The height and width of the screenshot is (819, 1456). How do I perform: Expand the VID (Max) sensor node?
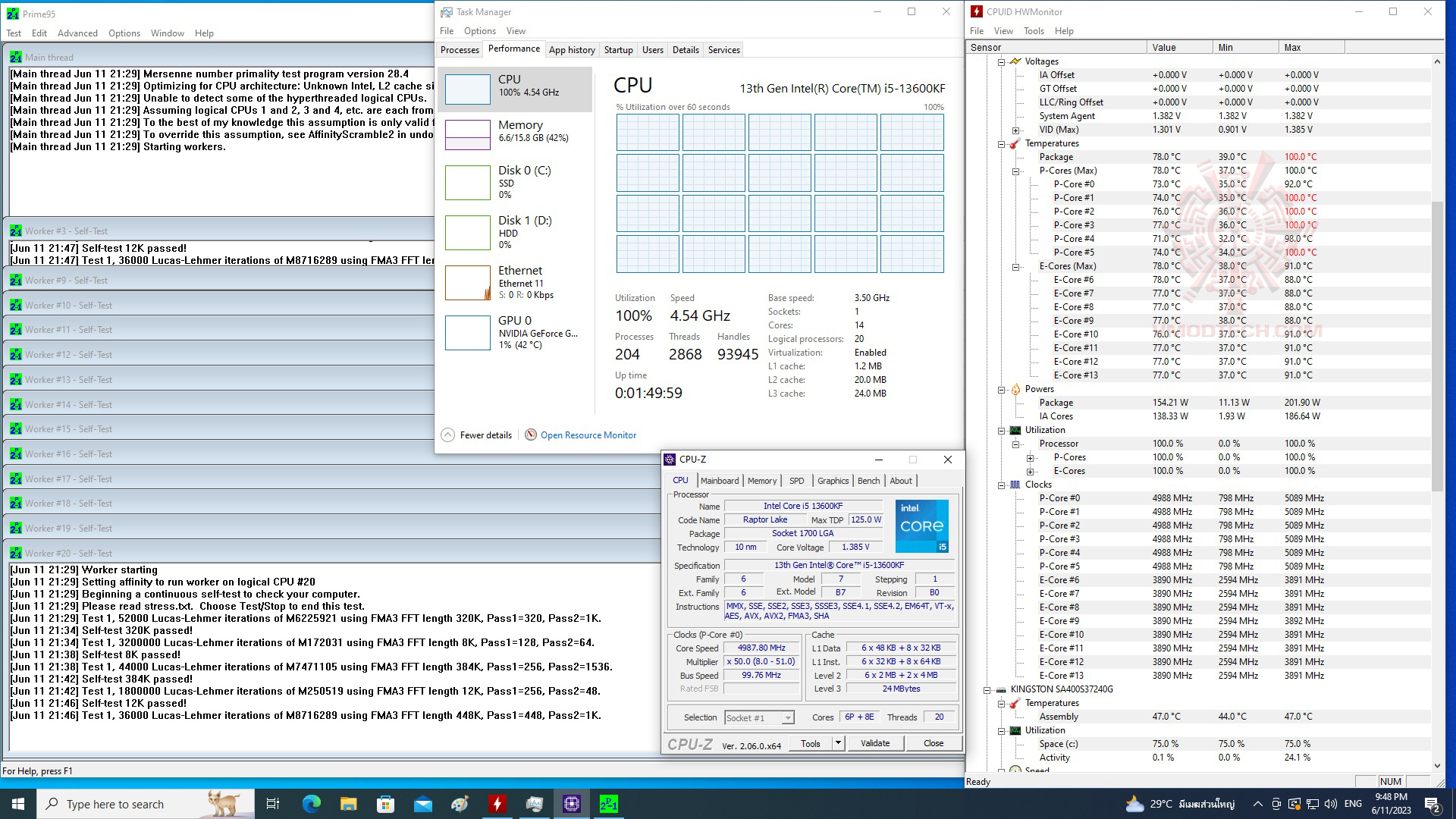coord(1015,130)
